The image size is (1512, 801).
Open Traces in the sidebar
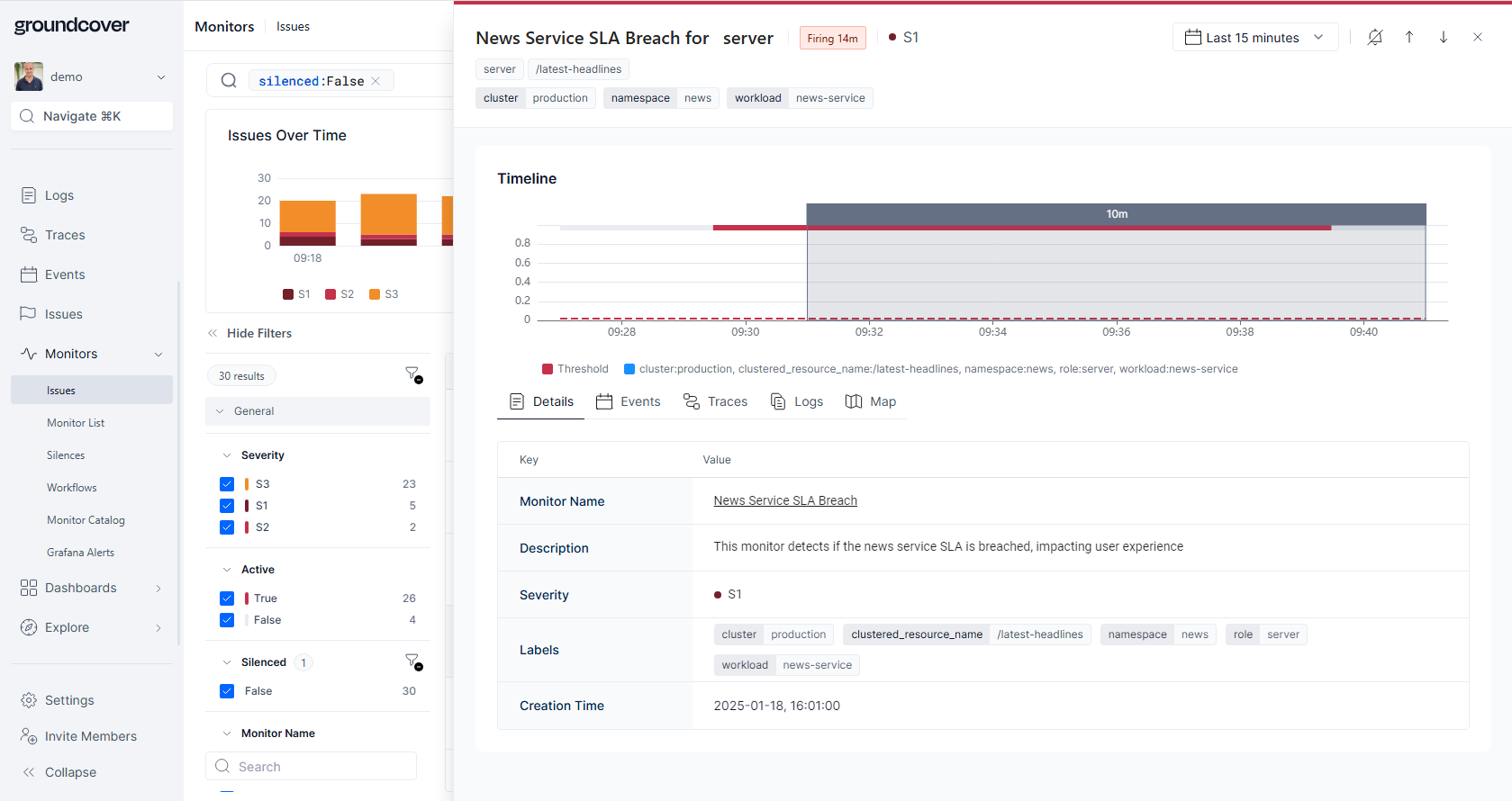pyautogui.click(x=65, y=235)
